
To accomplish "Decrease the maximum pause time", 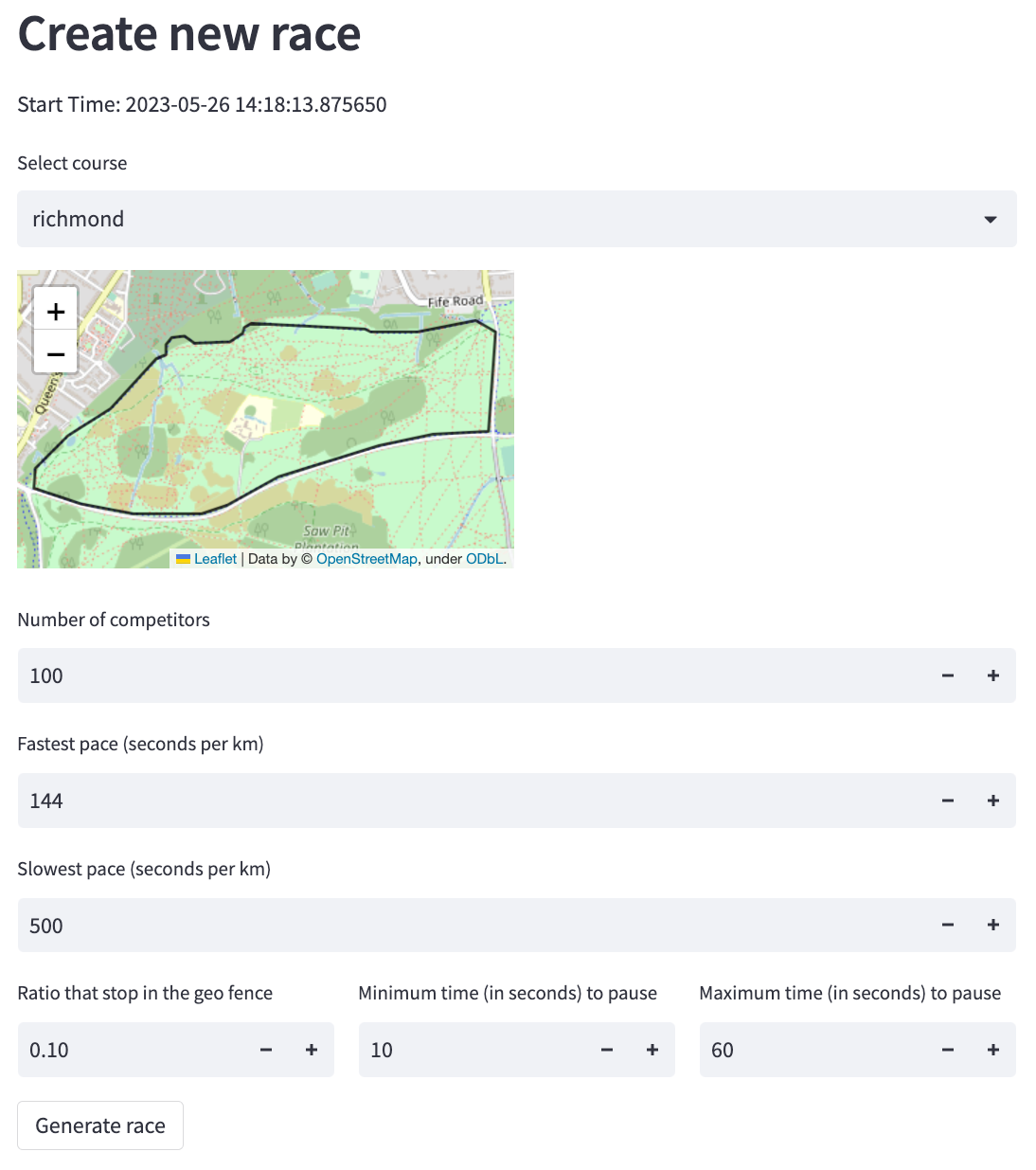I will [948, 1050].
